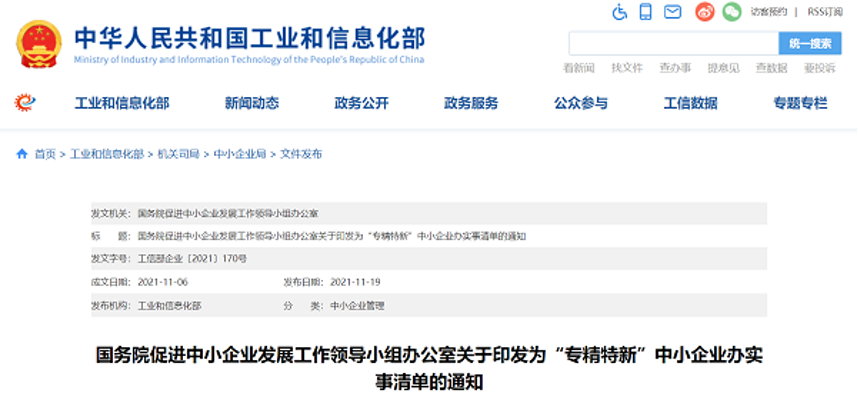Select 工信数据 in the navigation bar
858x404 pixels.
[x=691, y=103]
